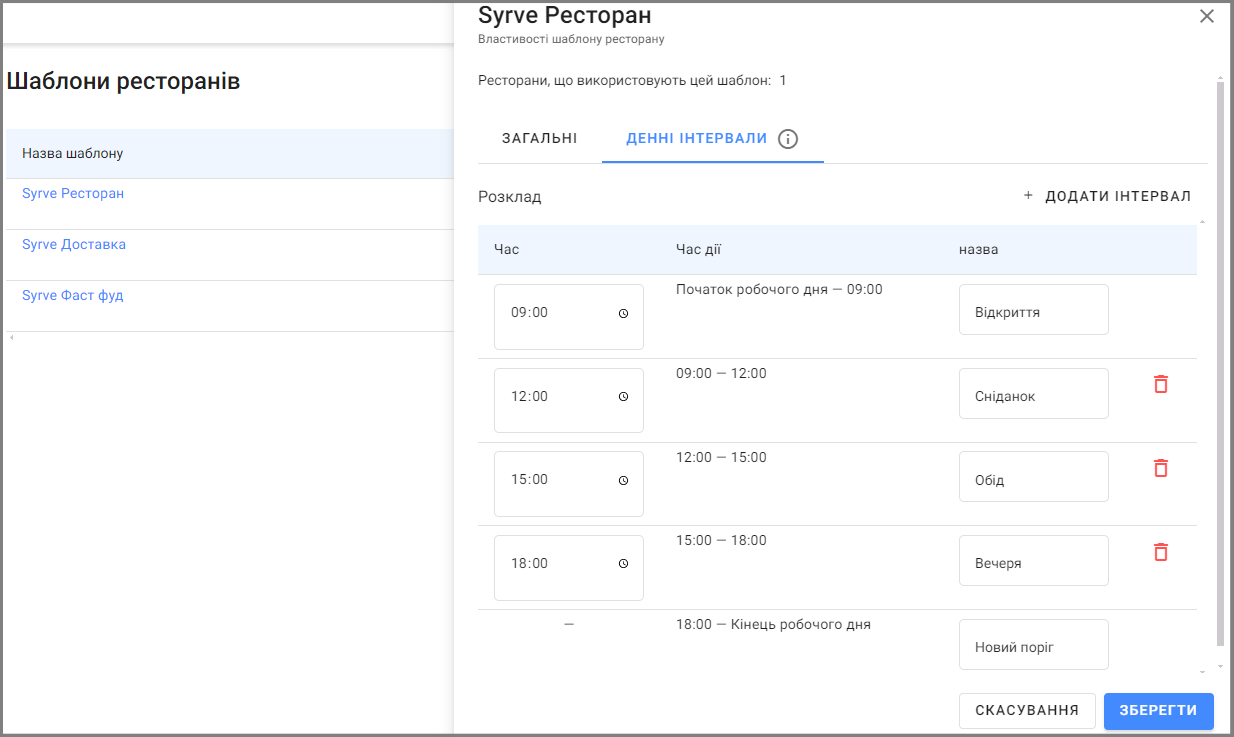Click the Час column header
The image size is (1234, 737).
(x=507, y=249)
